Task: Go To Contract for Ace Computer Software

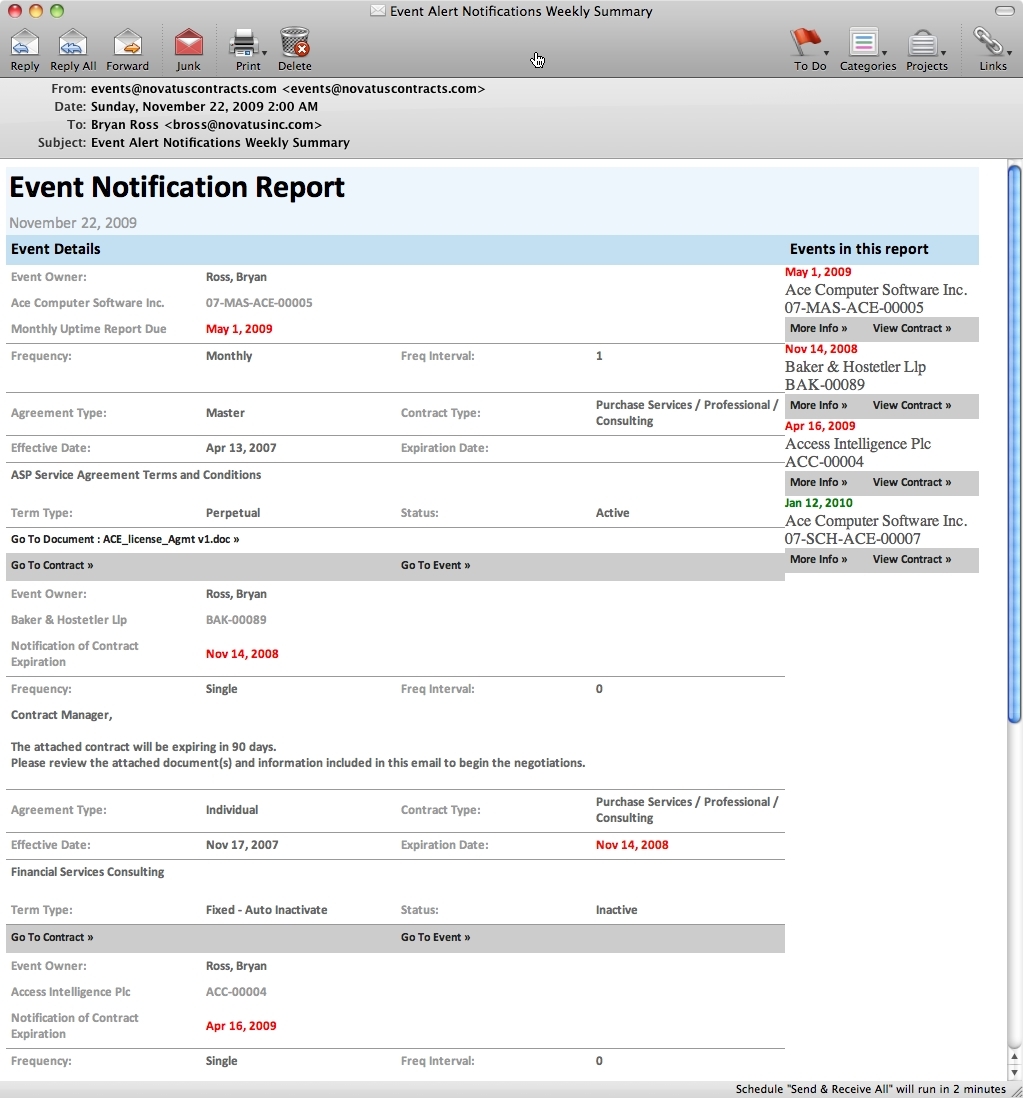Action: click(52, 565)
